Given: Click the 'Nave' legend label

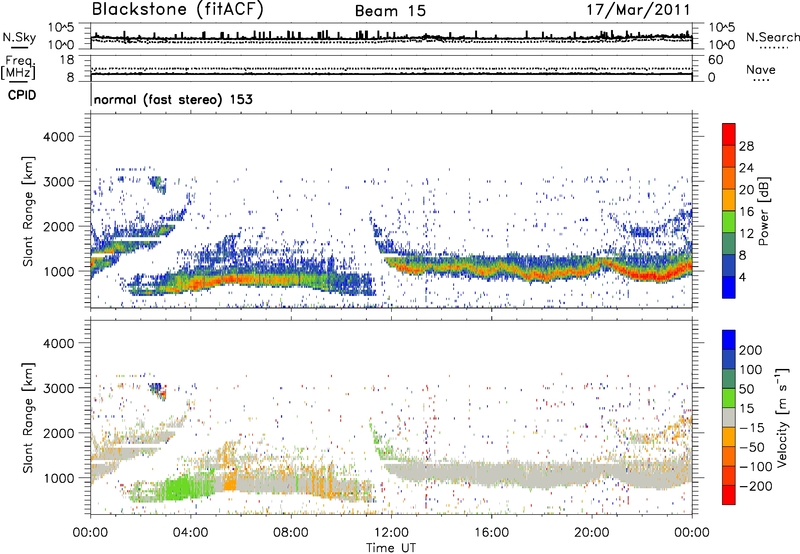Looking at the screenshot, I should 760,70.
